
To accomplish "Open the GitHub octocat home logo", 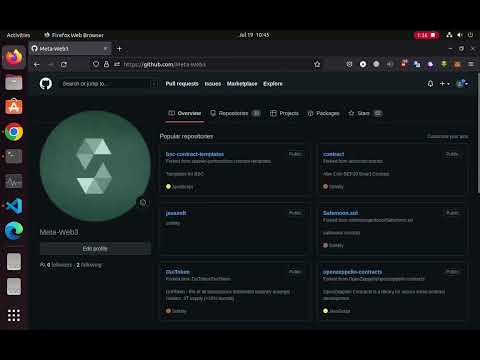I will click(46, 84).
